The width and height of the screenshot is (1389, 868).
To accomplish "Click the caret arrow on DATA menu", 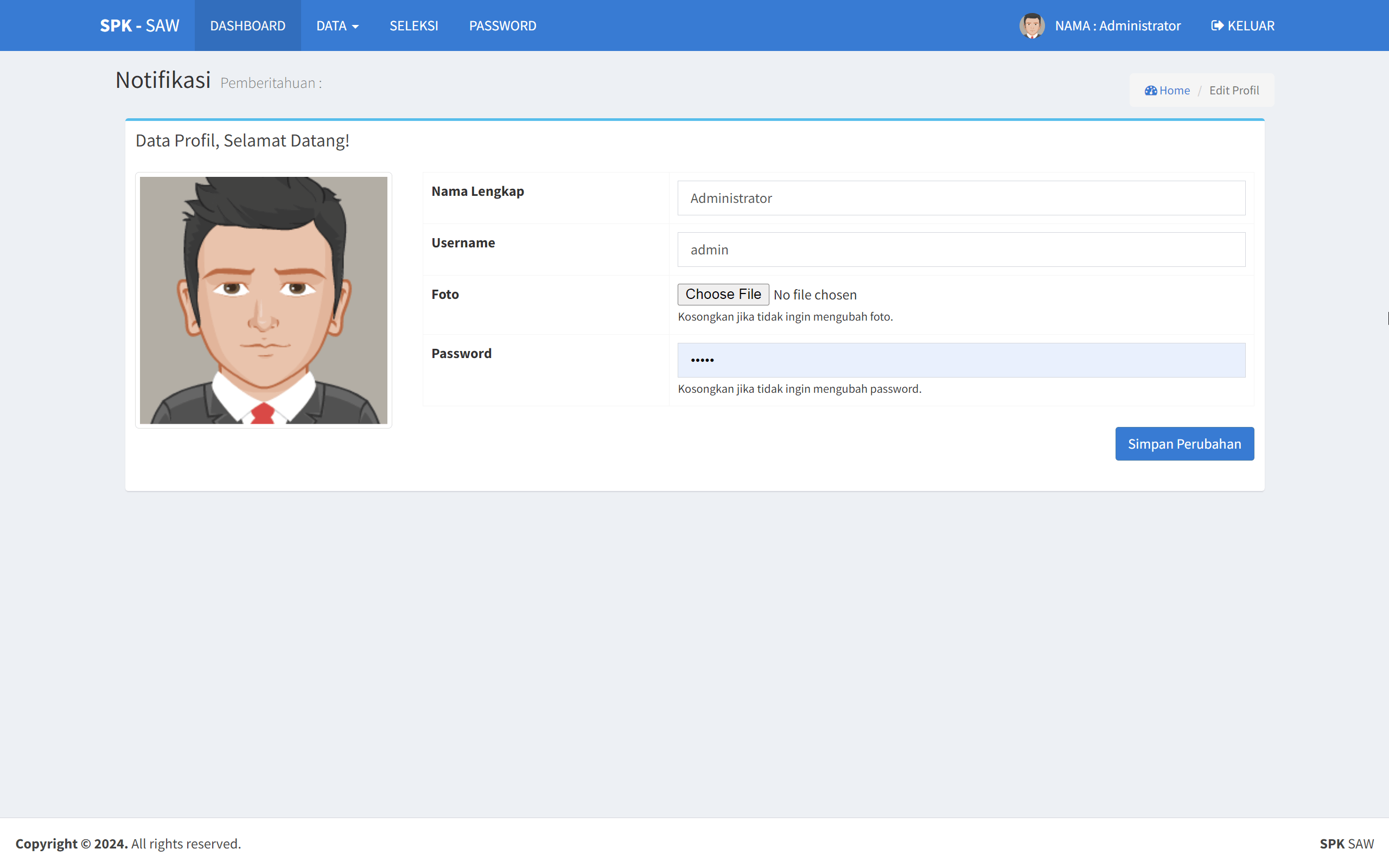I will click(x=356, y=27).
